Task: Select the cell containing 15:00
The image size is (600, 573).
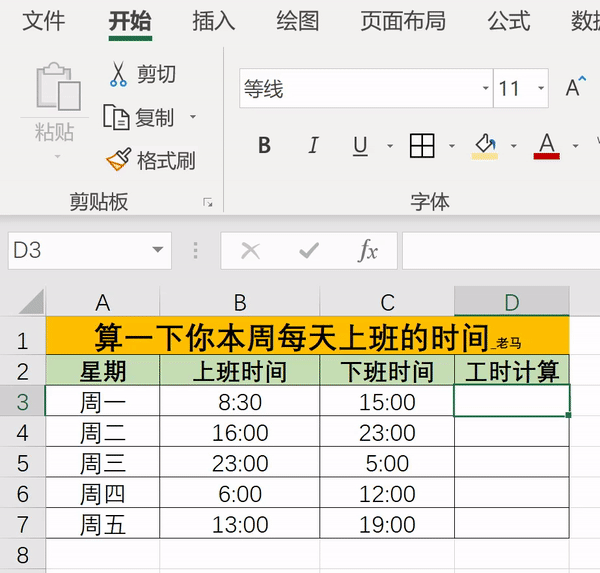Action: [x=387, y=402]
